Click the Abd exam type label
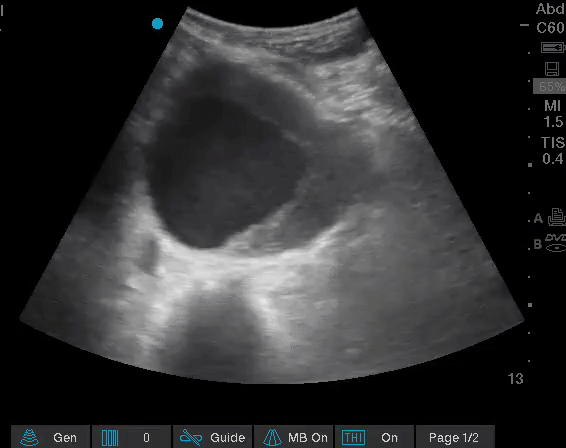 pos(550,9)
